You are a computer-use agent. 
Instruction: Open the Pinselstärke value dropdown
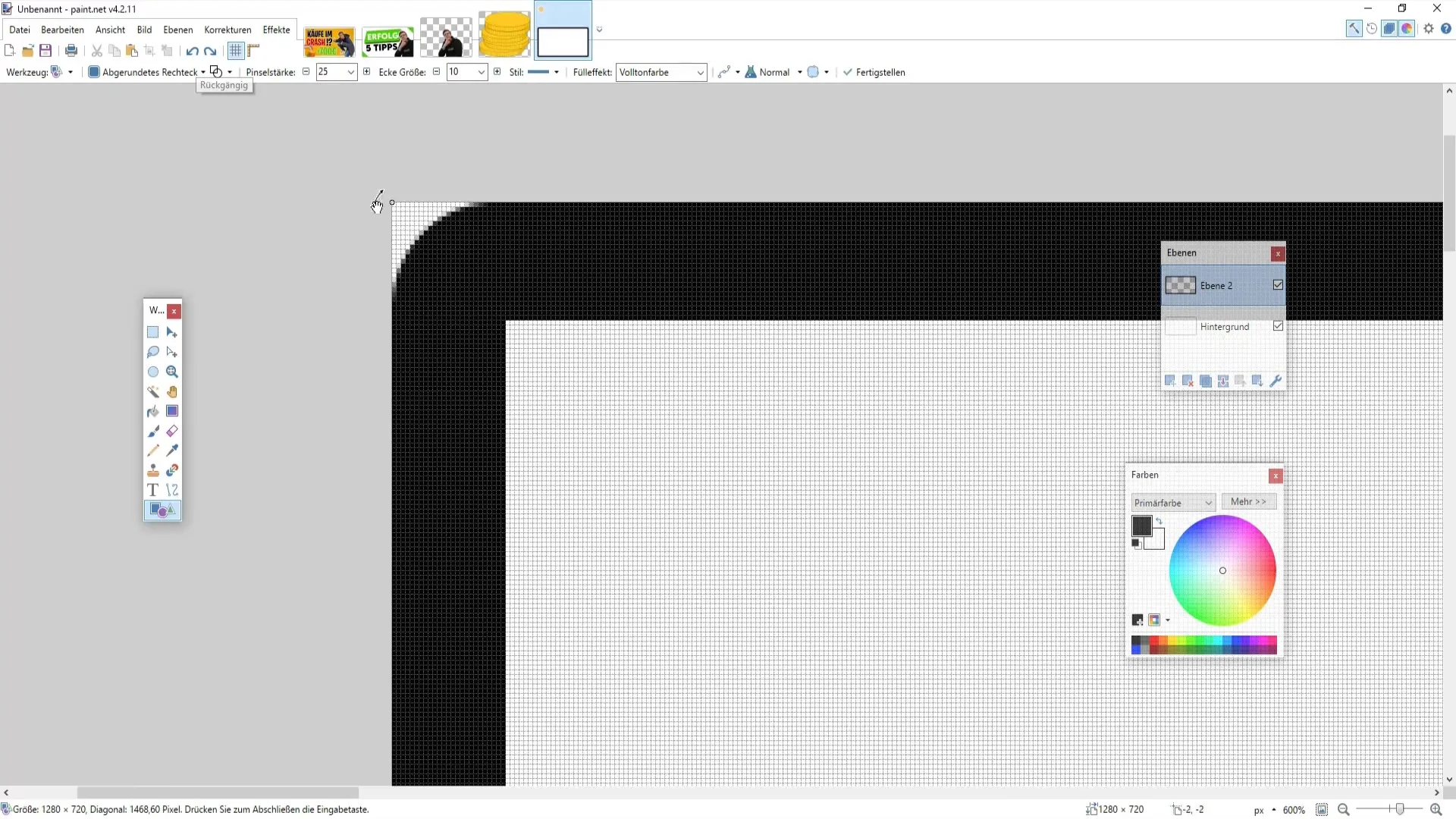pos(351,72)
